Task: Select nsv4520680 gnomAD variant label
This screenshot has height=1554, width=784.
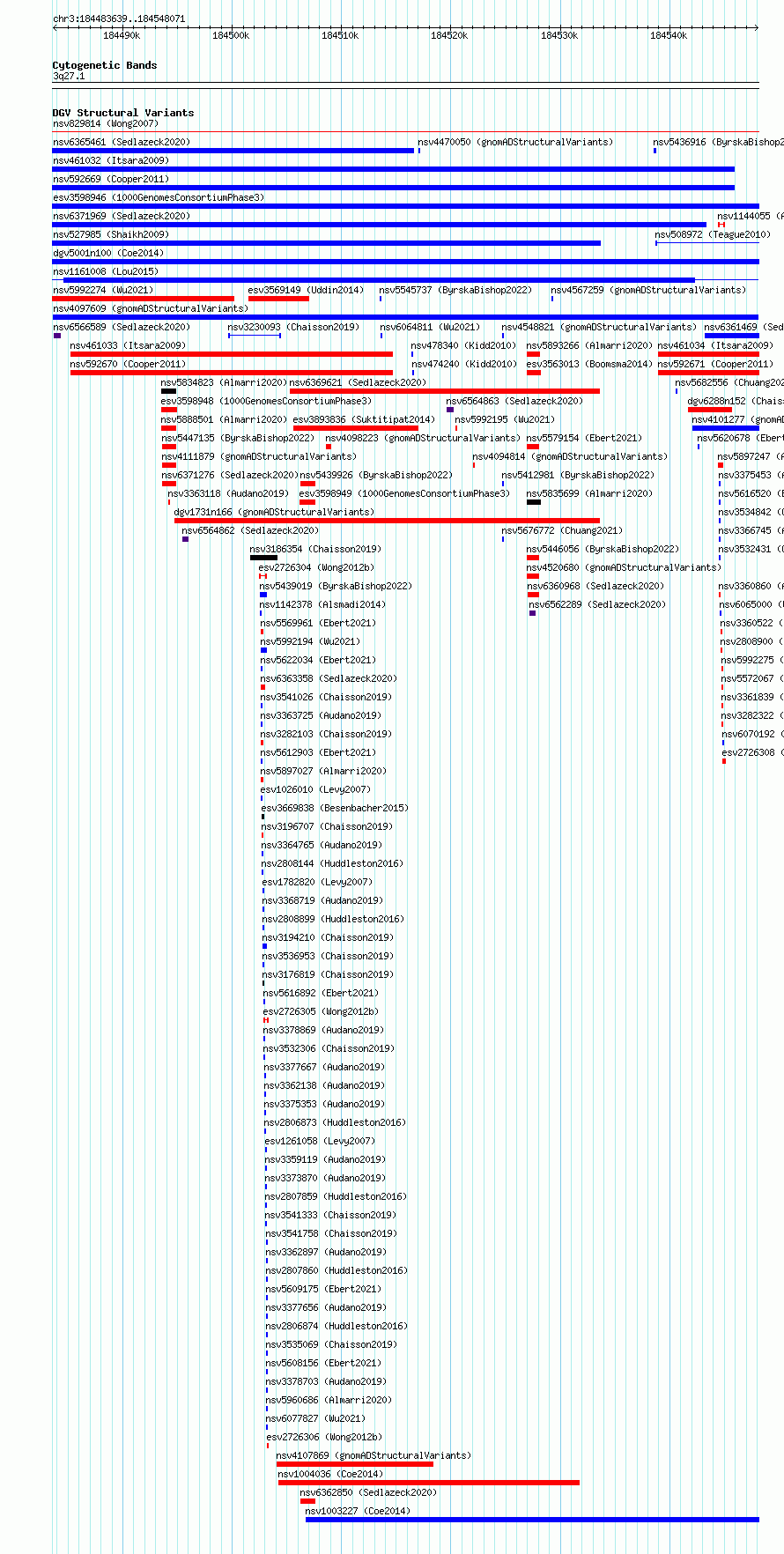Action: 624,567
